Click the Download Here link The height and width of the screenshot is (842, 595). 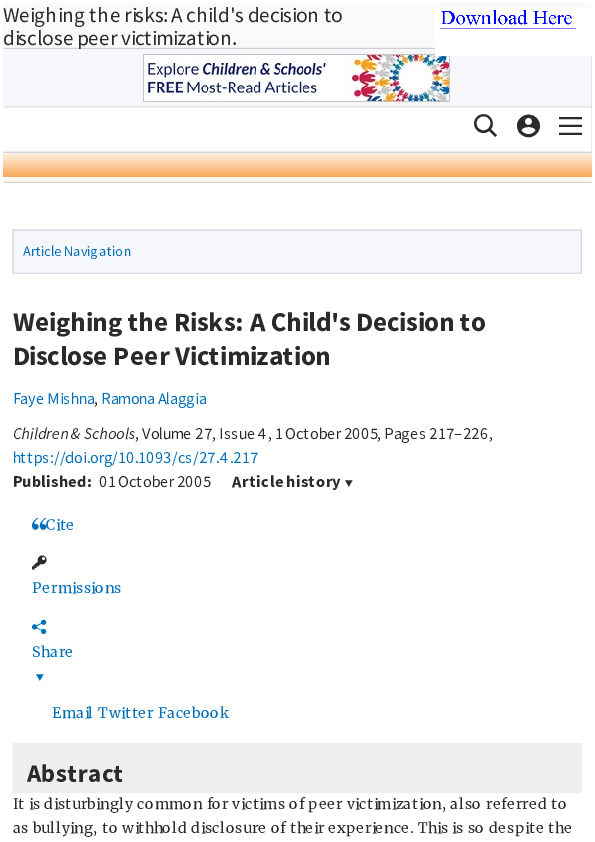(x=507, y=17)
